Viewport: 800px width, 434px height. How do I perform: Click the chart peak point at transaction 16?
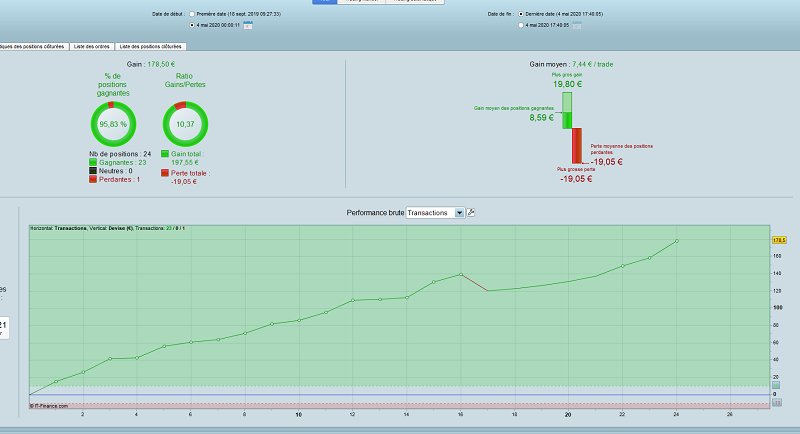click(x=461, y=274)
